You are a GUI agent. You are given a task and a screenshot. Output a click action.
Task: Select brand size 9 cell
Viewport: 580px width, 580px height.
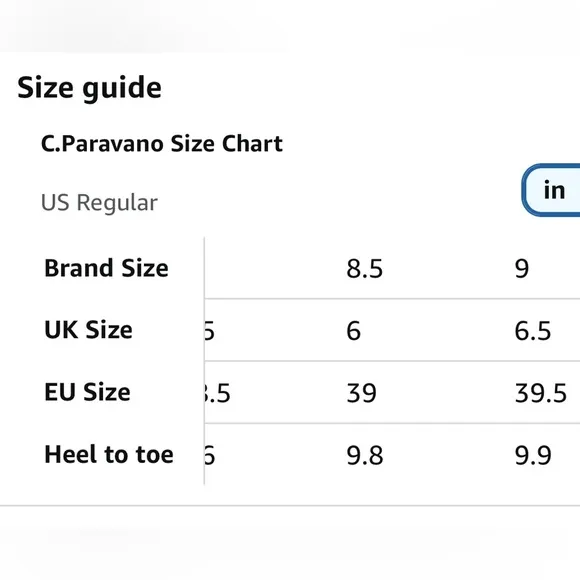point(522,269)
